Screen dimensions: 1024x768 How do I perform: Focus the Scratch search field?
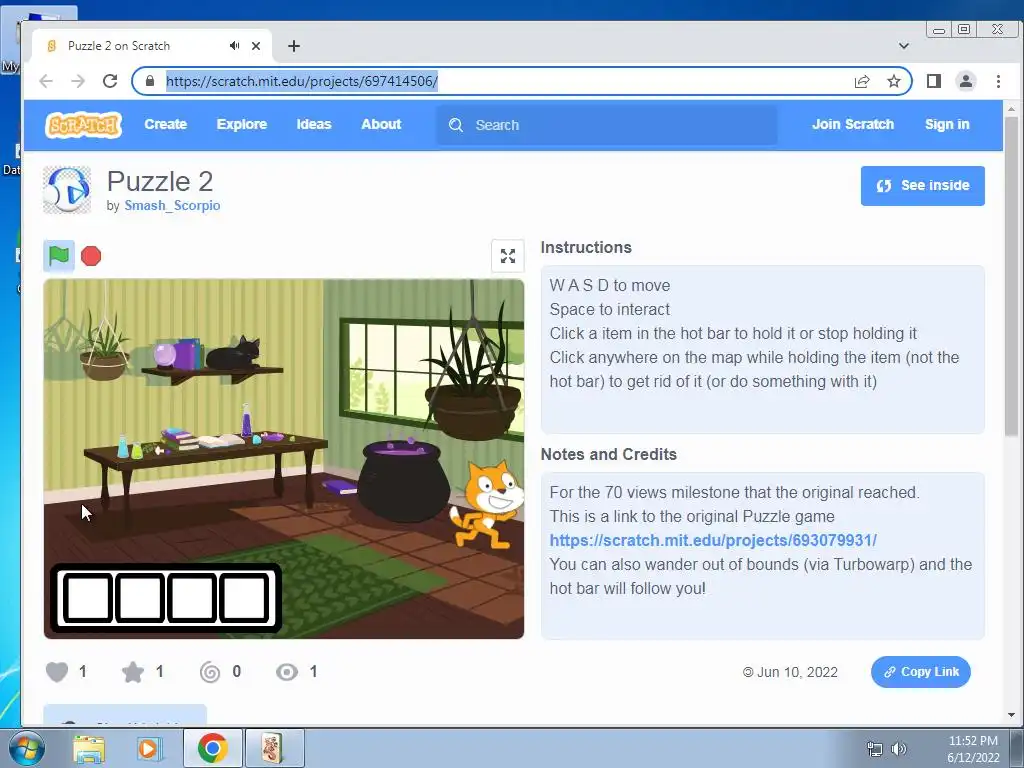point(607,125)
